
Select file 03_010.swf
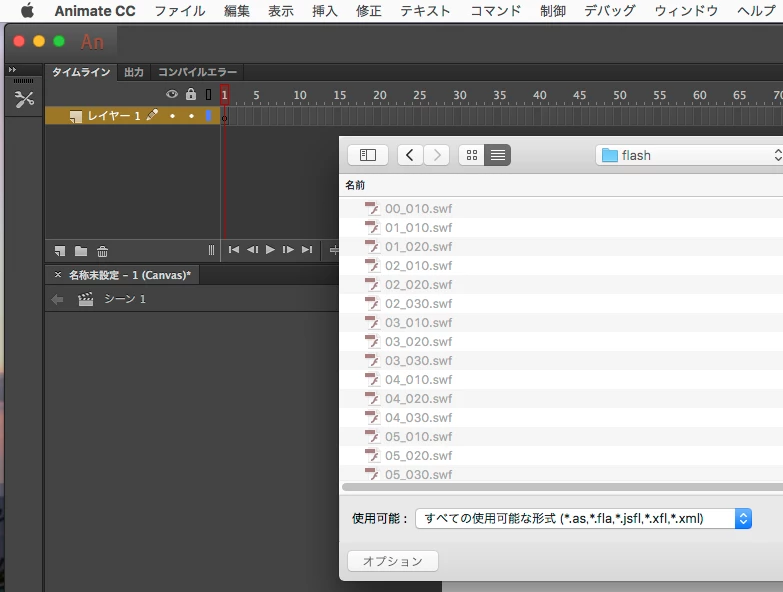(x=561, y=322)
